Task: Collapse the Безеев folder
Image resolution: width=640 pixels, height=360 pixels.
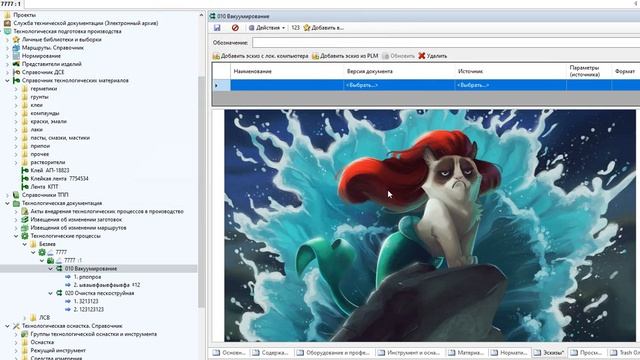Action: pos(24,244)
